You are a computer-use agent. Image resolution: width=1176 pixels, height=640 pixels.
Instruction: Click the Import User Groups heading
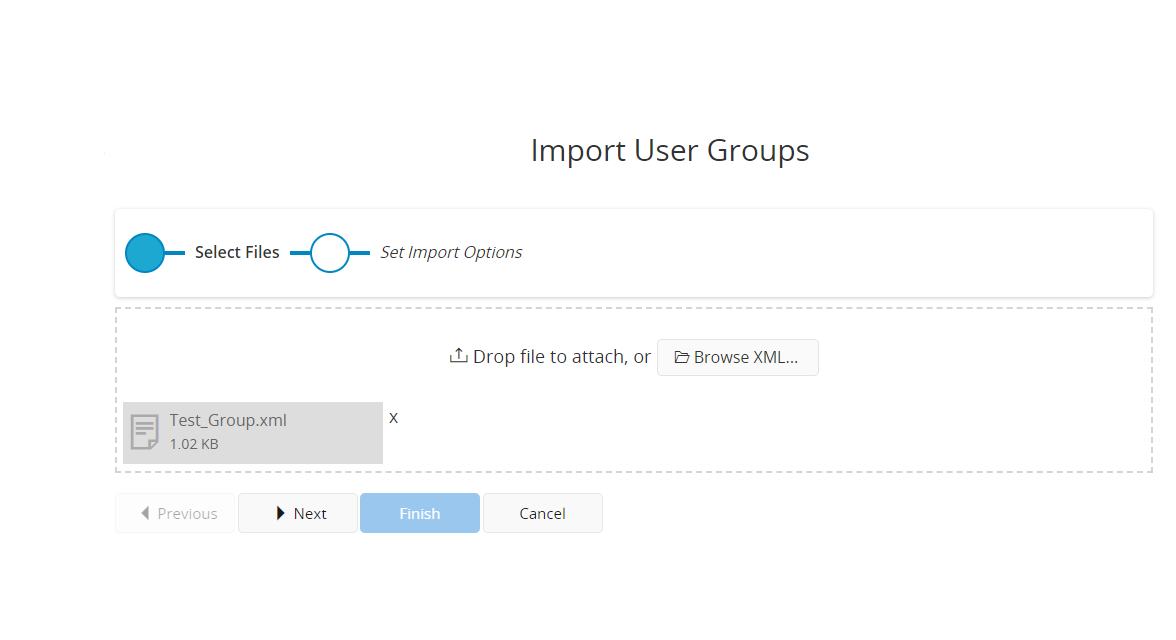click(669, 151)
